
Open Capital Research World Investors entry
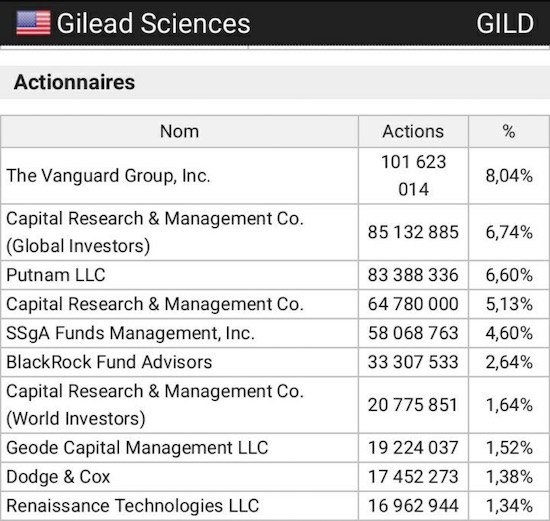pyautogui.click(x=275, y=405)
